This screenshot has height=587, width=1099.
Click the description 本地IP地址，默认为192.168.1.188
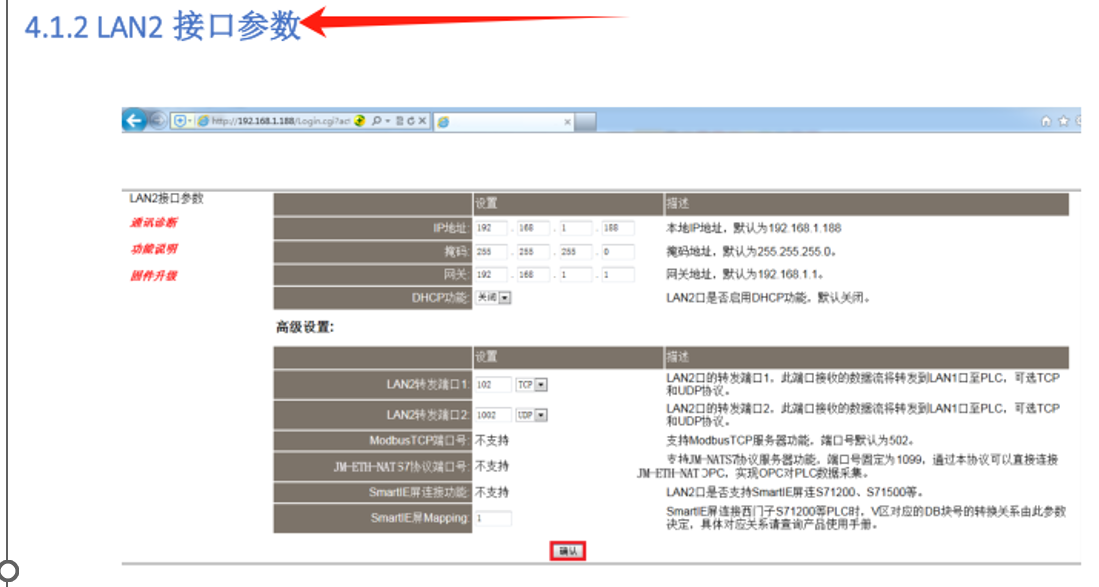[x=753, y=228]
